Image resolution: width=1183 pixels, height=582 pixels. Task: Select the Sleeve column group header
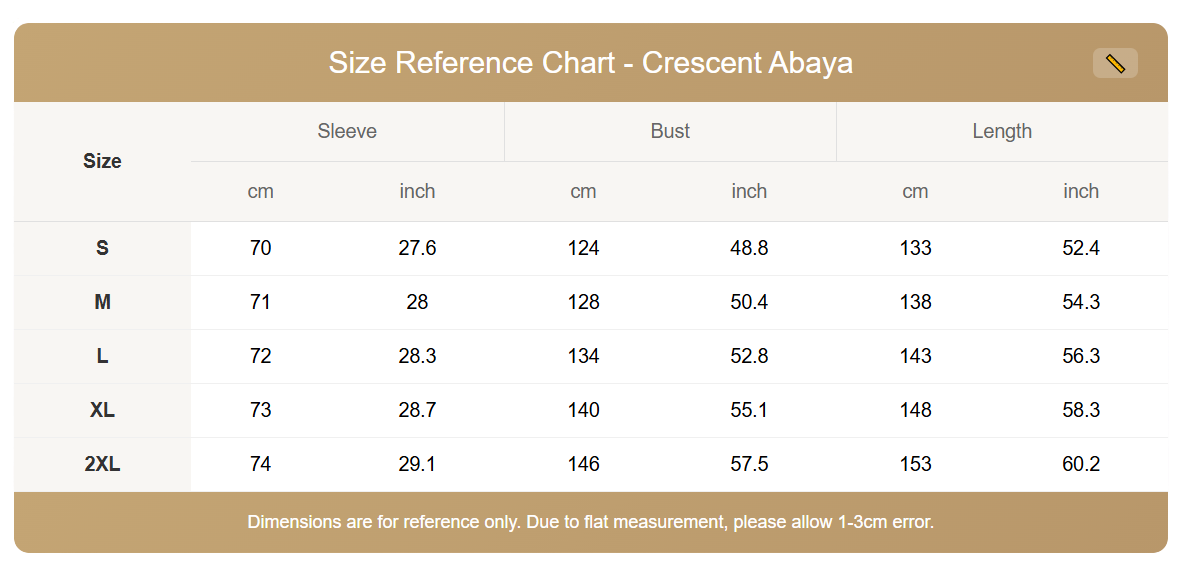347,131
